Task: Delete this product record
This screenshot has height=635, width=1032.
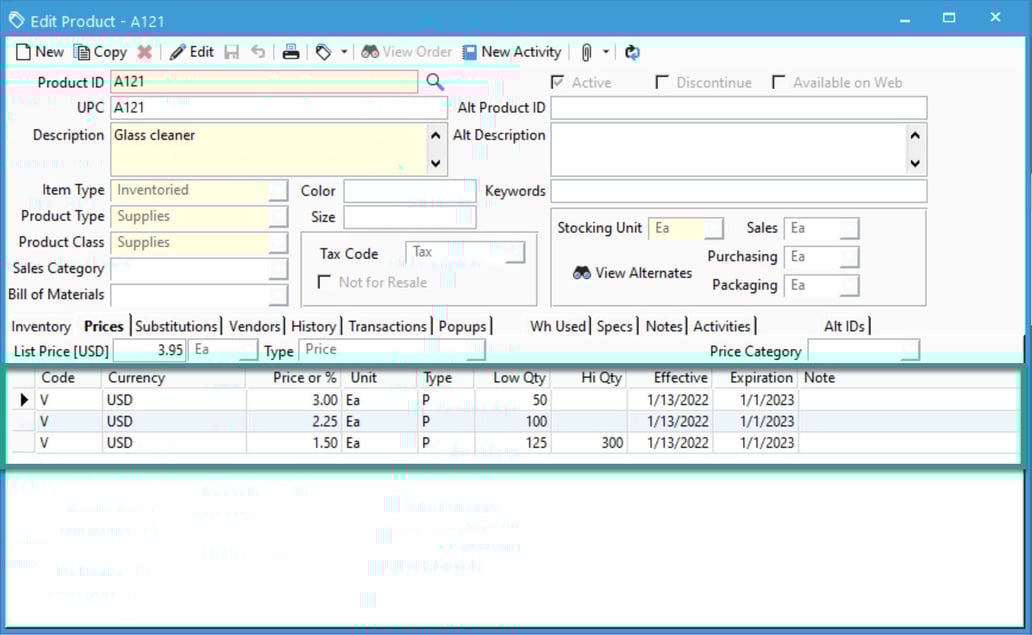Action: (x=143, y=51)
